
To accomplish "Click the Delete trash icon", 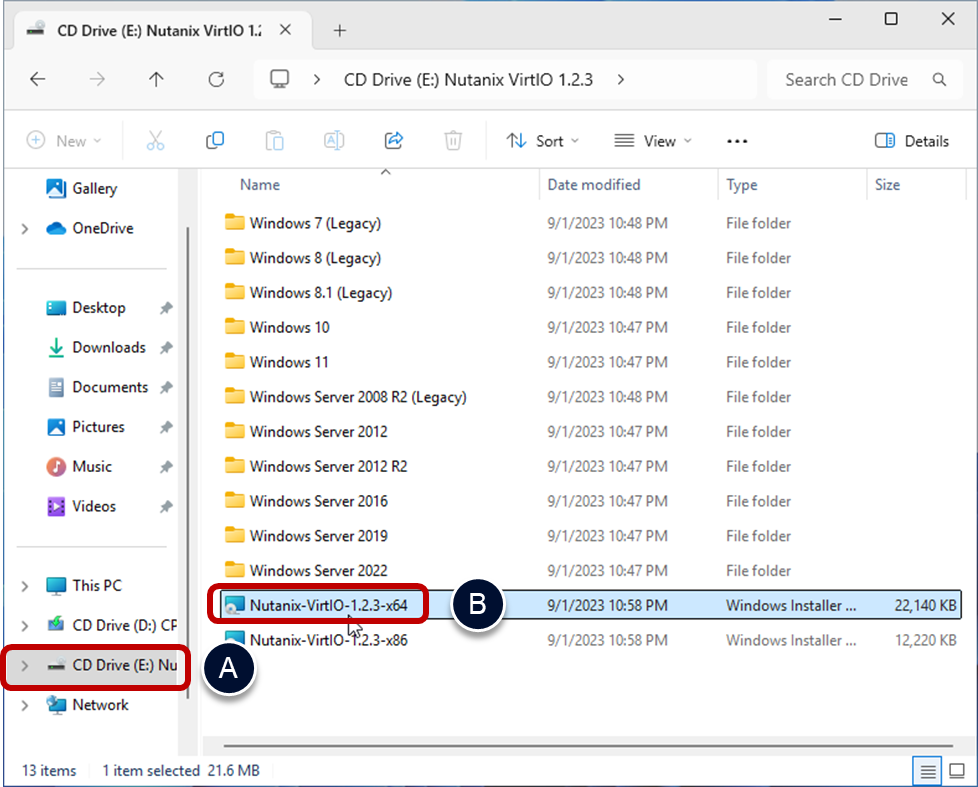I will 453,141.
